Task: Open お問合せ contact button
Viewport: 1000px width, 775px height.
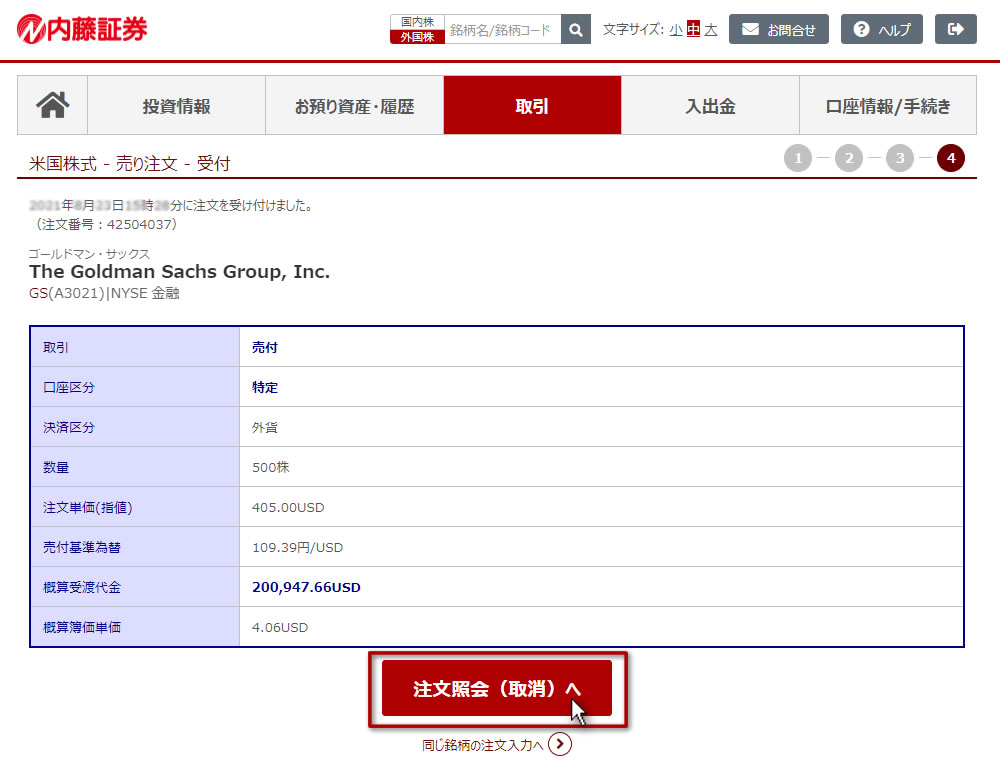Action: pos(779,29)
